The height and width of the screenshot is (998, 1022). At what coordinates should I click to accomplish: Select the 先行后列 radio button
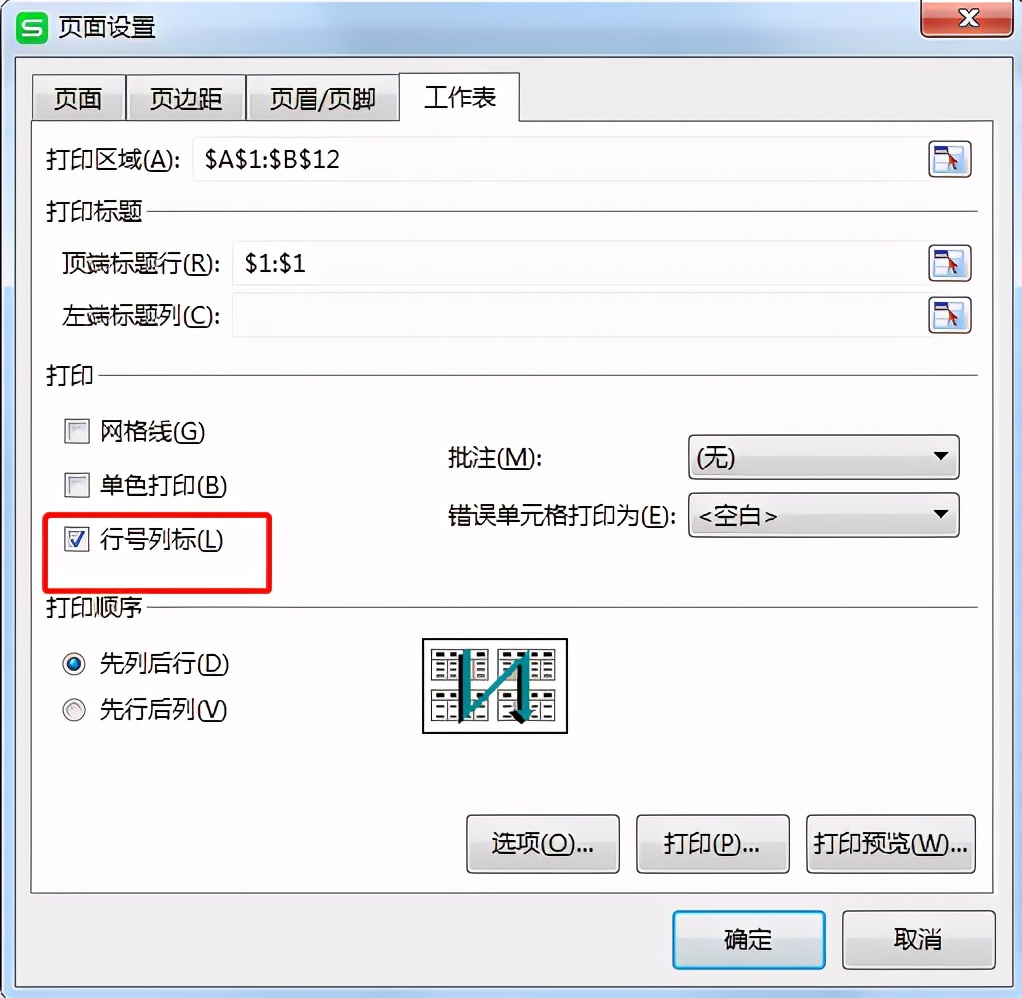pos(74,710)
